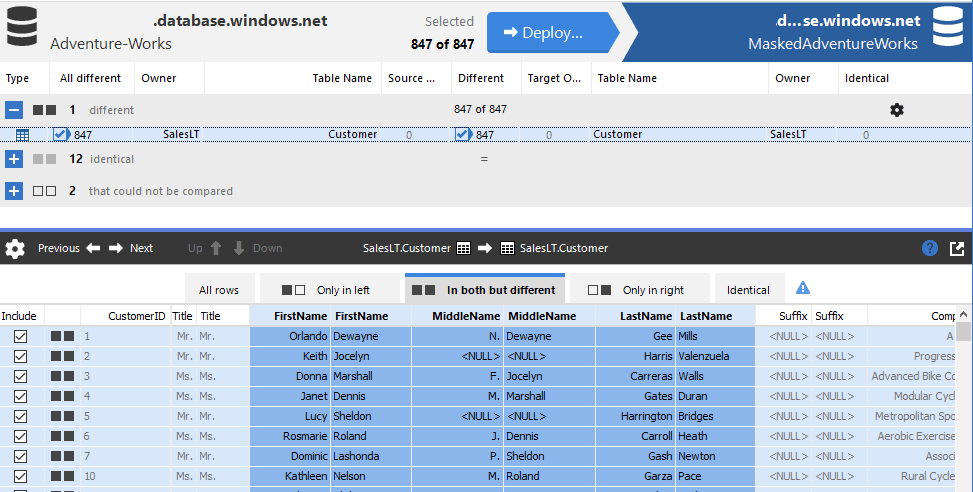Click the Identical column header in upper grid
Screen dimensions: 973x492
904,78
